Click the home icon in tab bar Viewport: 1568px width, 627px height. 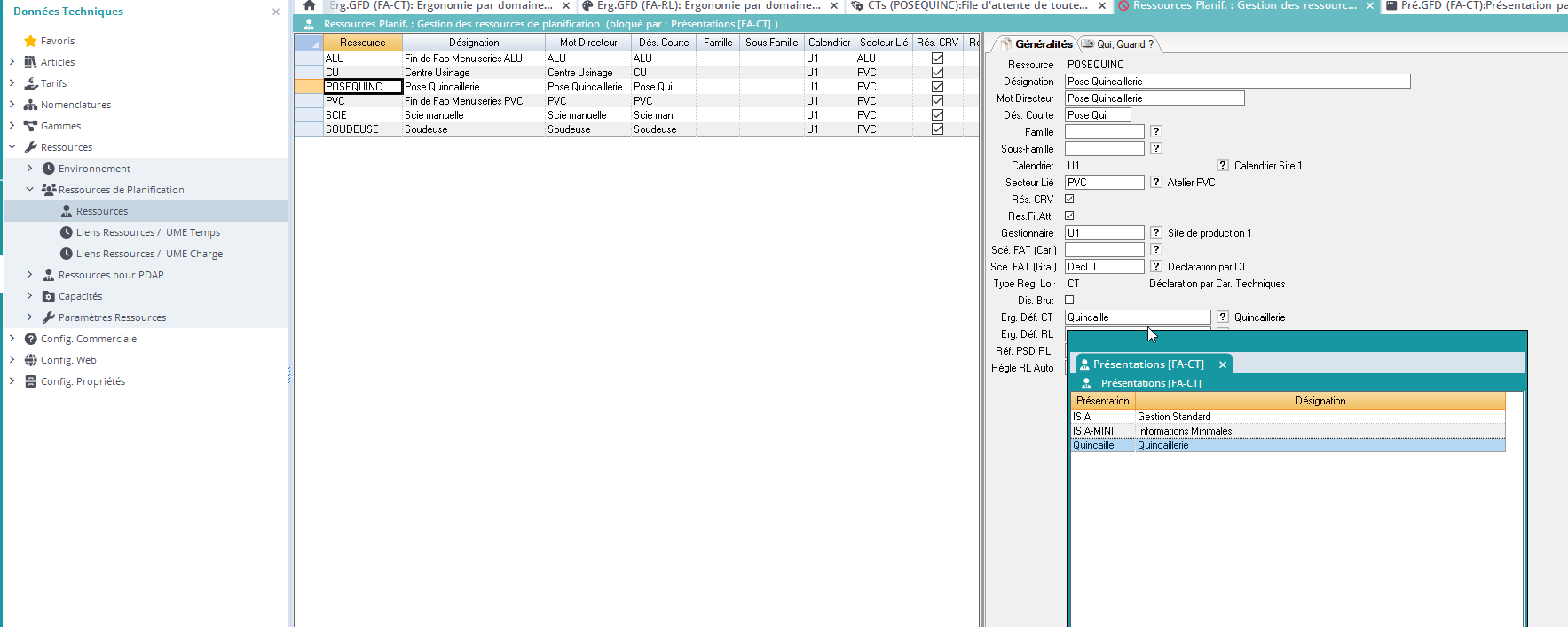click(309, 5)
